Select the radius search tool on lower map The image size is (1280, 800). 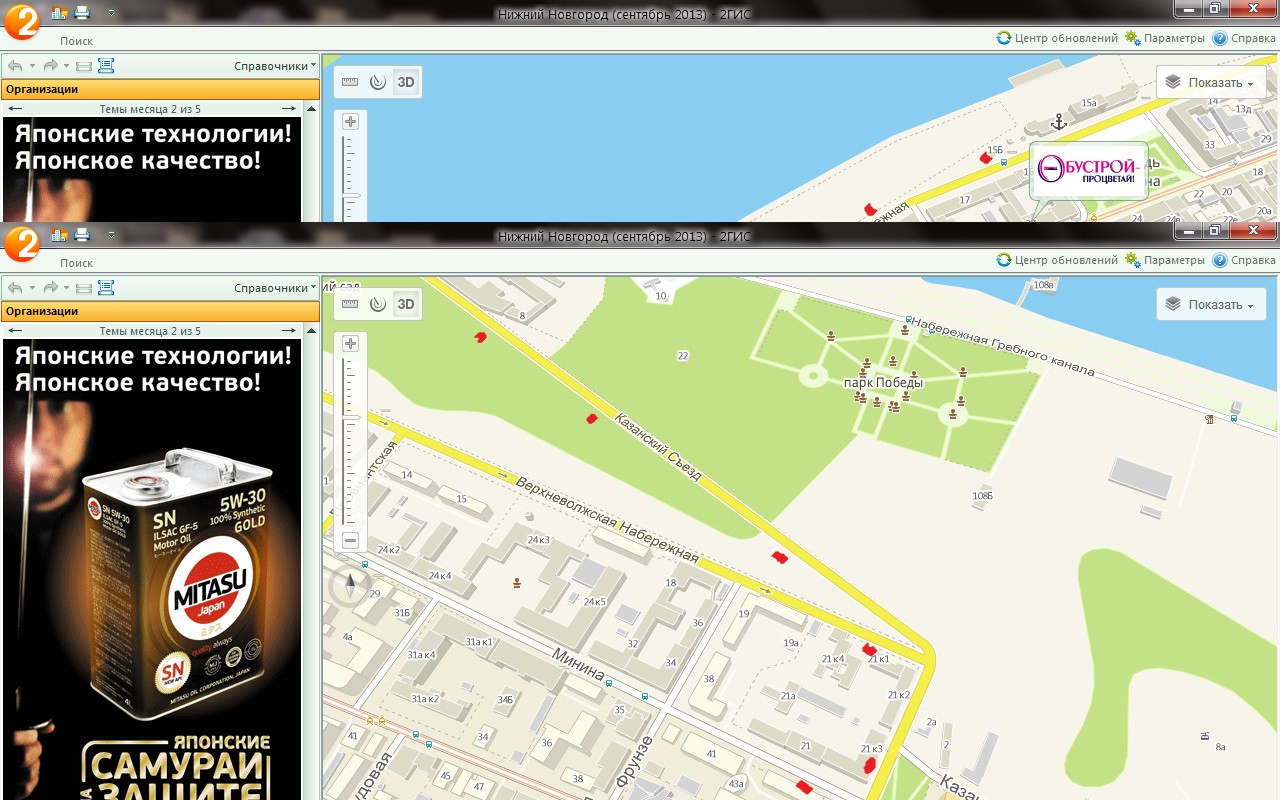[x=377, y=304]
